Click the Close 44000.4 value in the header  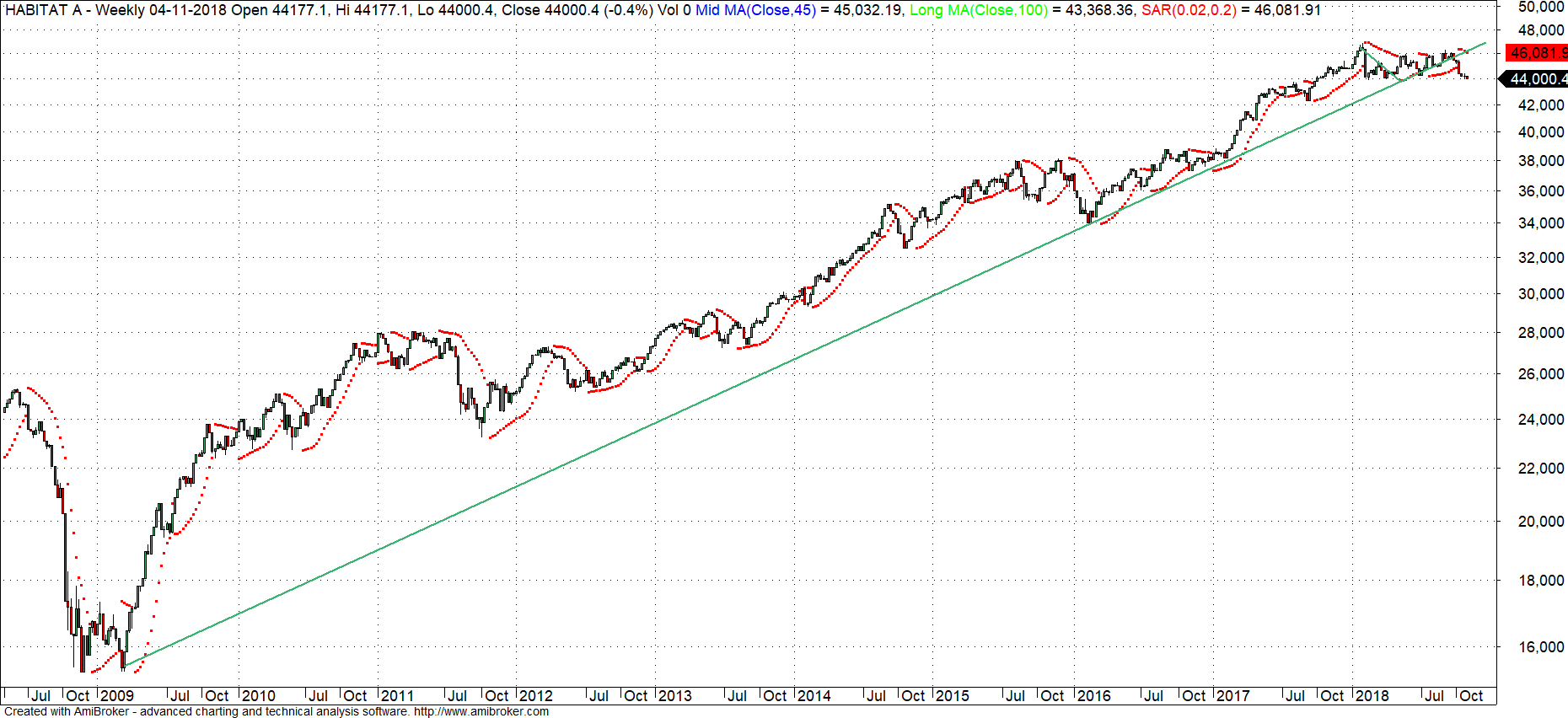pyautogui.click(x=550, y=10)
